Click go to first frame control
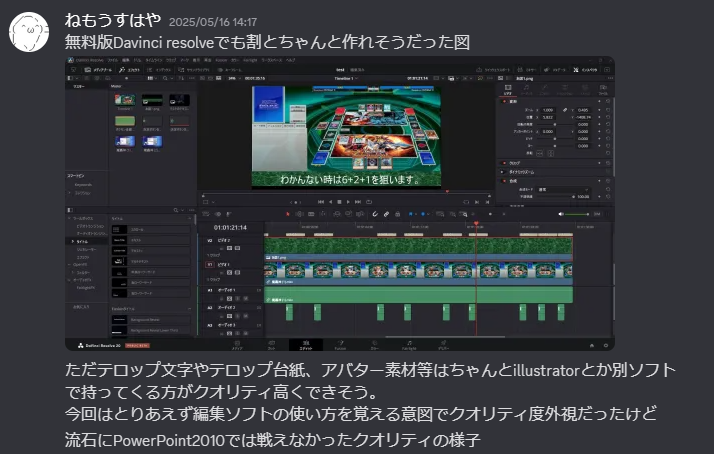This screenshot has height=454, width=714. tap(321, 202)
